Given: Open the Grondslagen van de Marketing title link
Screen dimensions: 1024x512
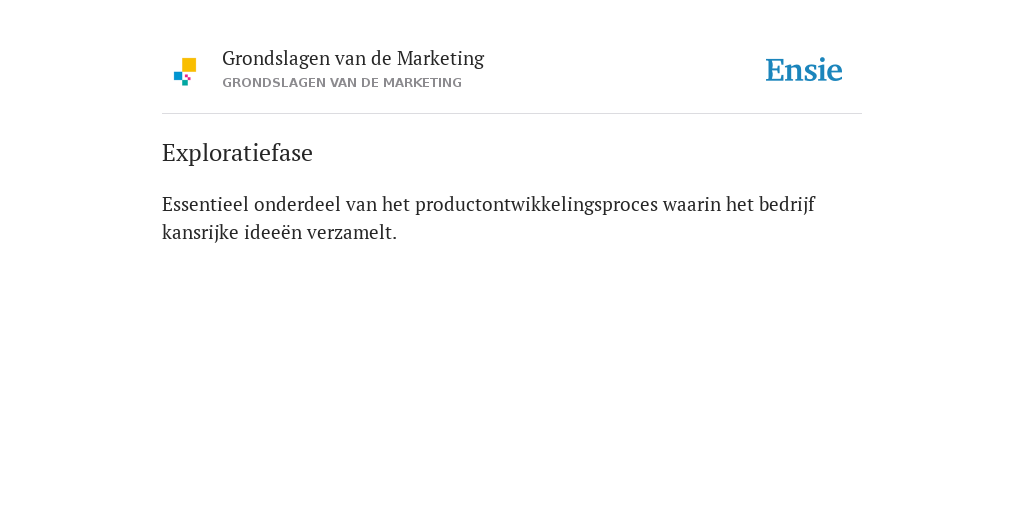Looking at the screenshot, I should (353, 59).
